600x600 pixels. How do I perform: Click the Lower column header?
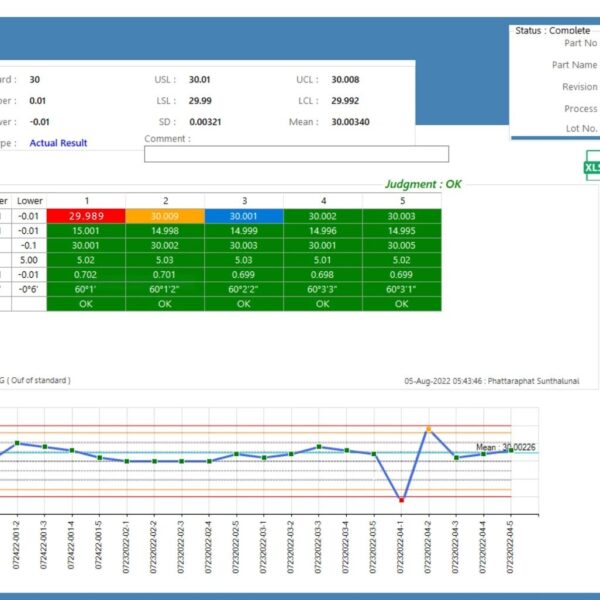point(30,201)
